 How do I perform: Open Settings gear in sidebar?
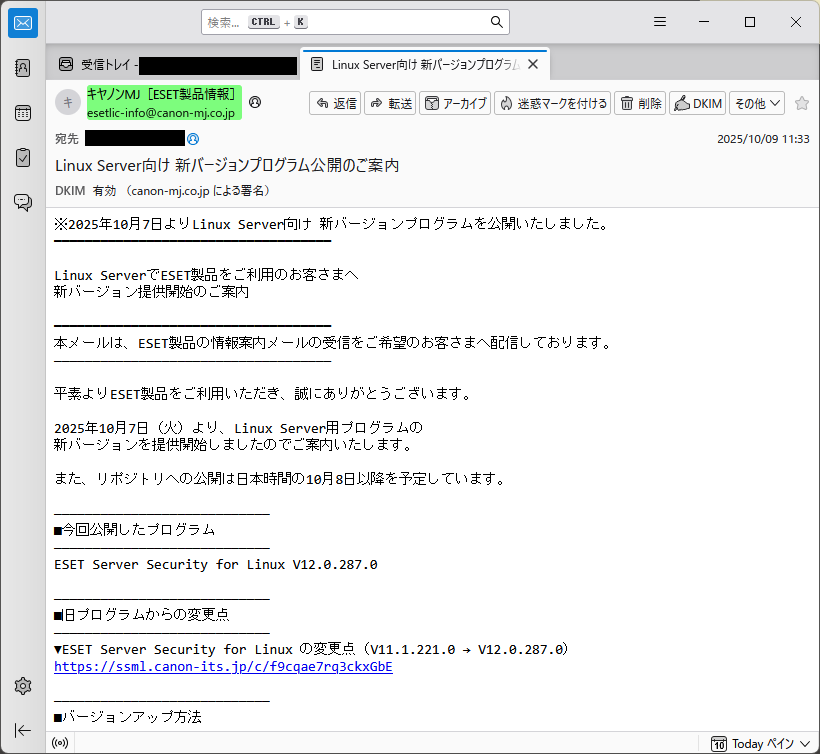point(22,686)
